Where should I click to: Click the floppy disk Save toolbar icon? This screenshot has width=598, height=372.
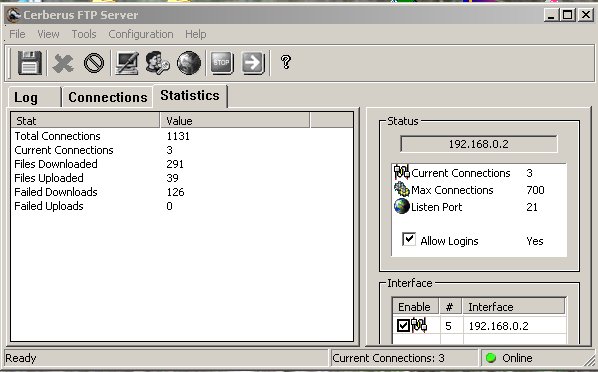[30, 63]
